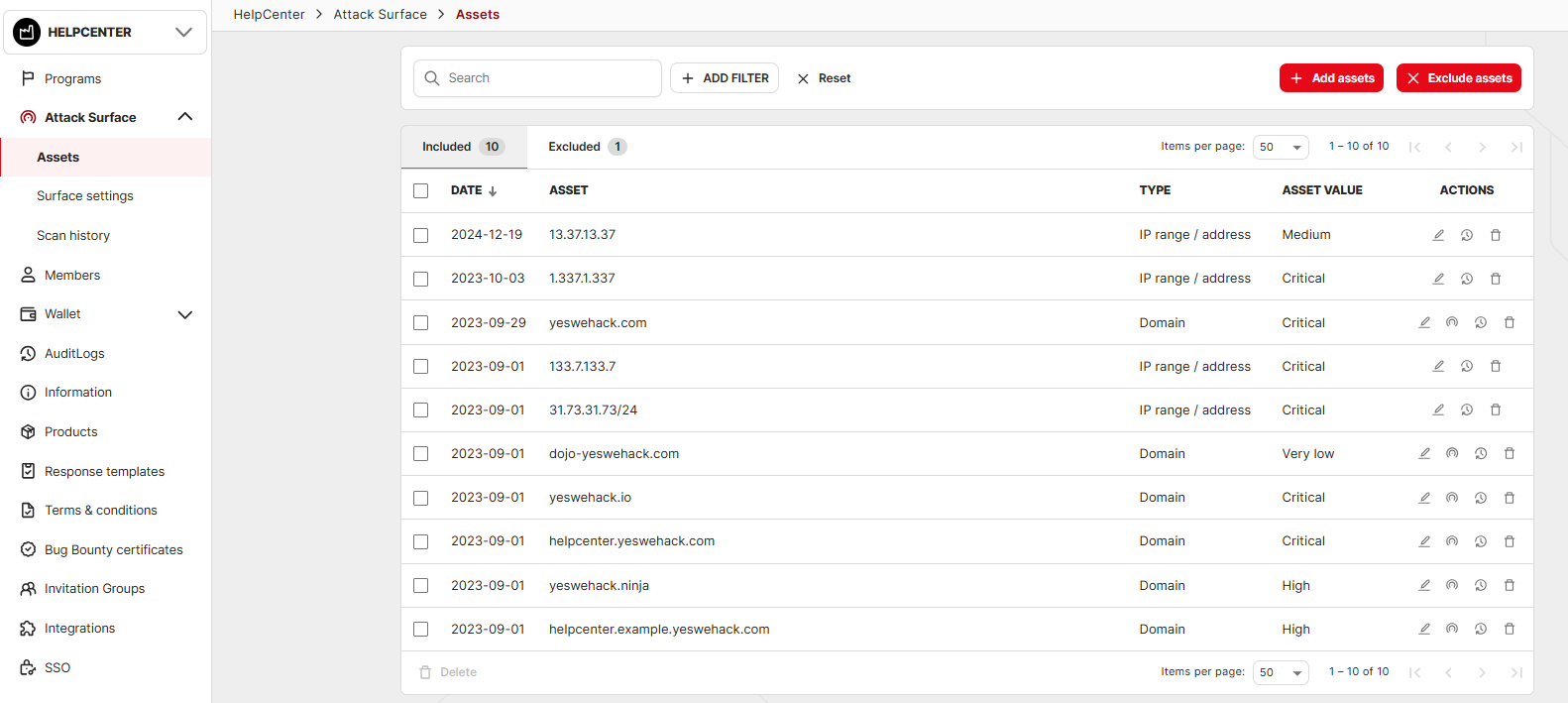Toggle the select-all checkbox in table header
Viewport: 1568px width, 703px height.
coord(421,190)
